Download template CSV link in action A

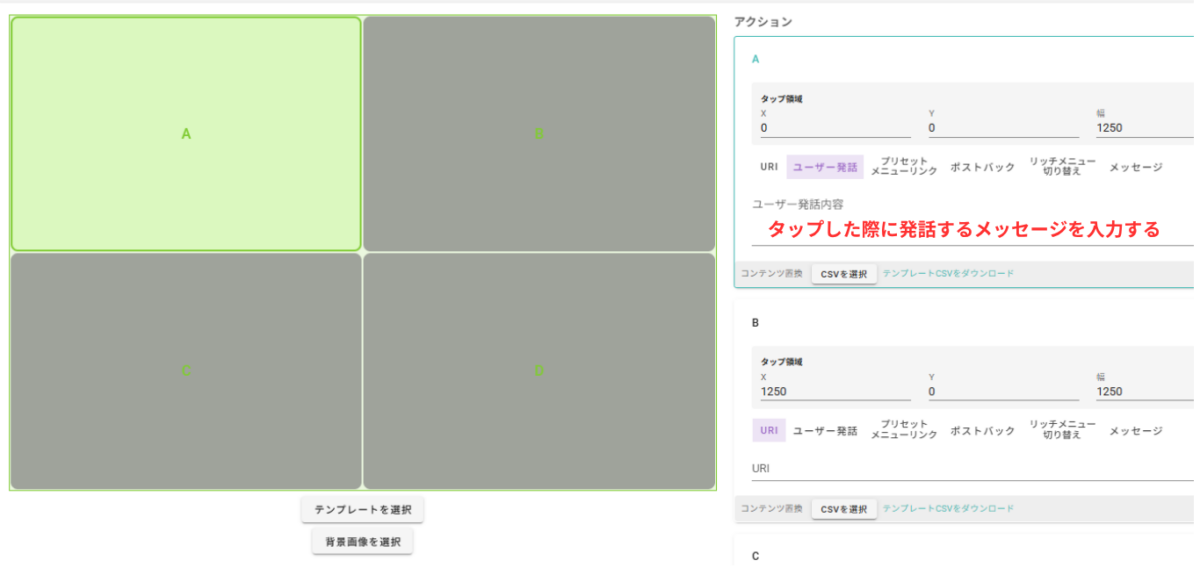[948, 273]
